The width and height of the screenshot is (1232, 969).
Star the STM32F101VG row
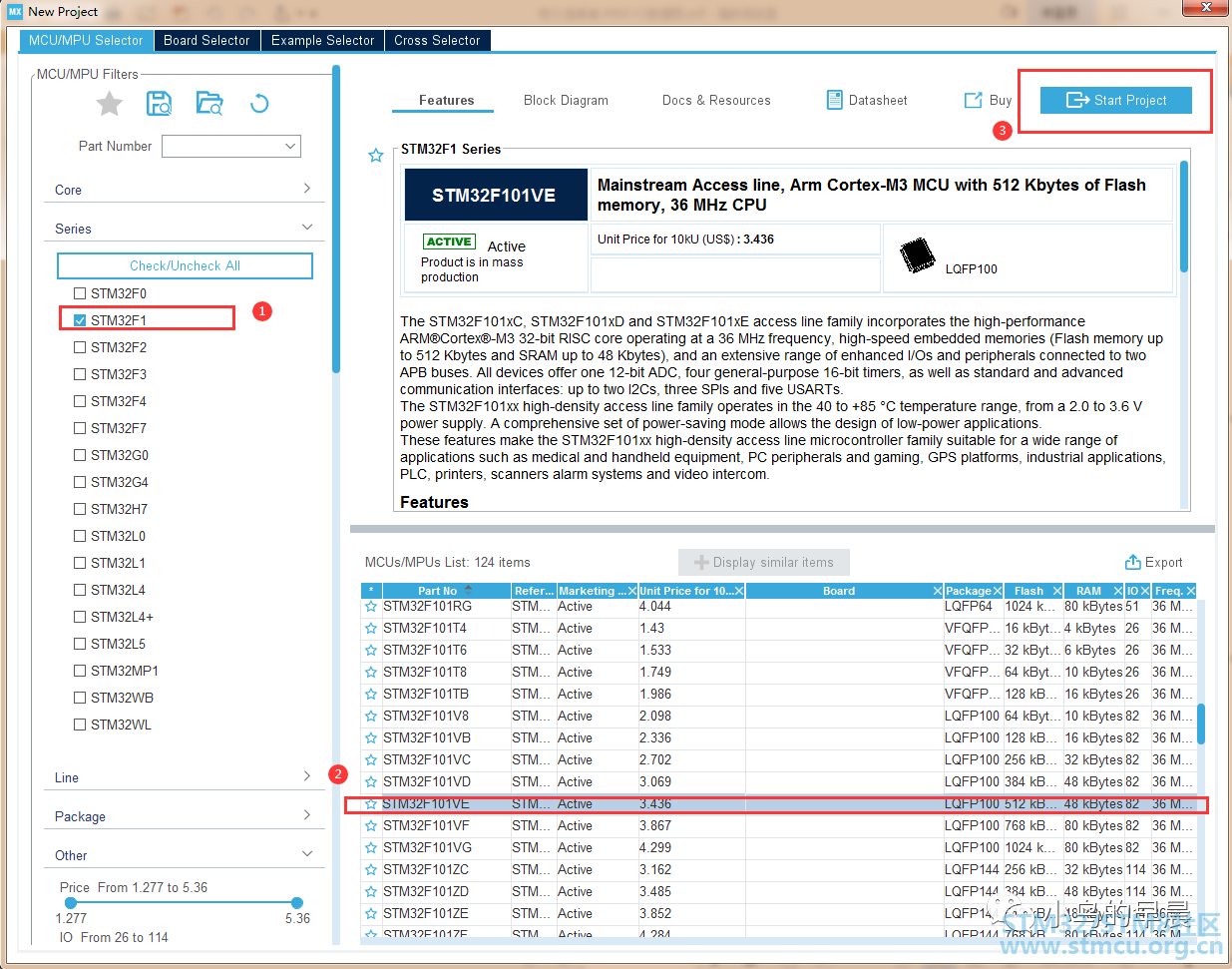pos(371,848)
